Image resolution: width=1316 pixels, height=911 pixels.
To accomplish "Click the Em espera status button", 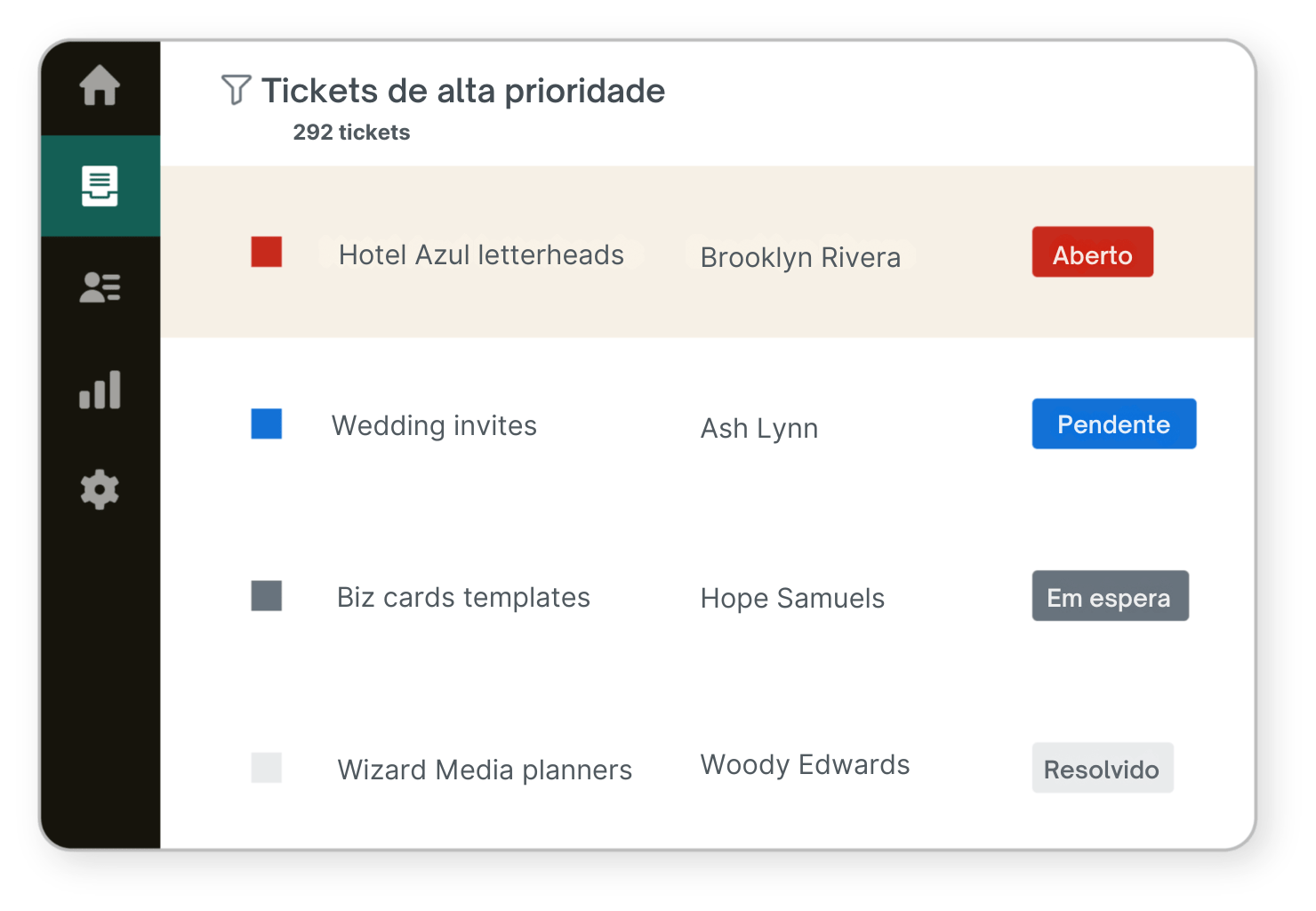I will pyautogui.click(x=1110, y=596).
